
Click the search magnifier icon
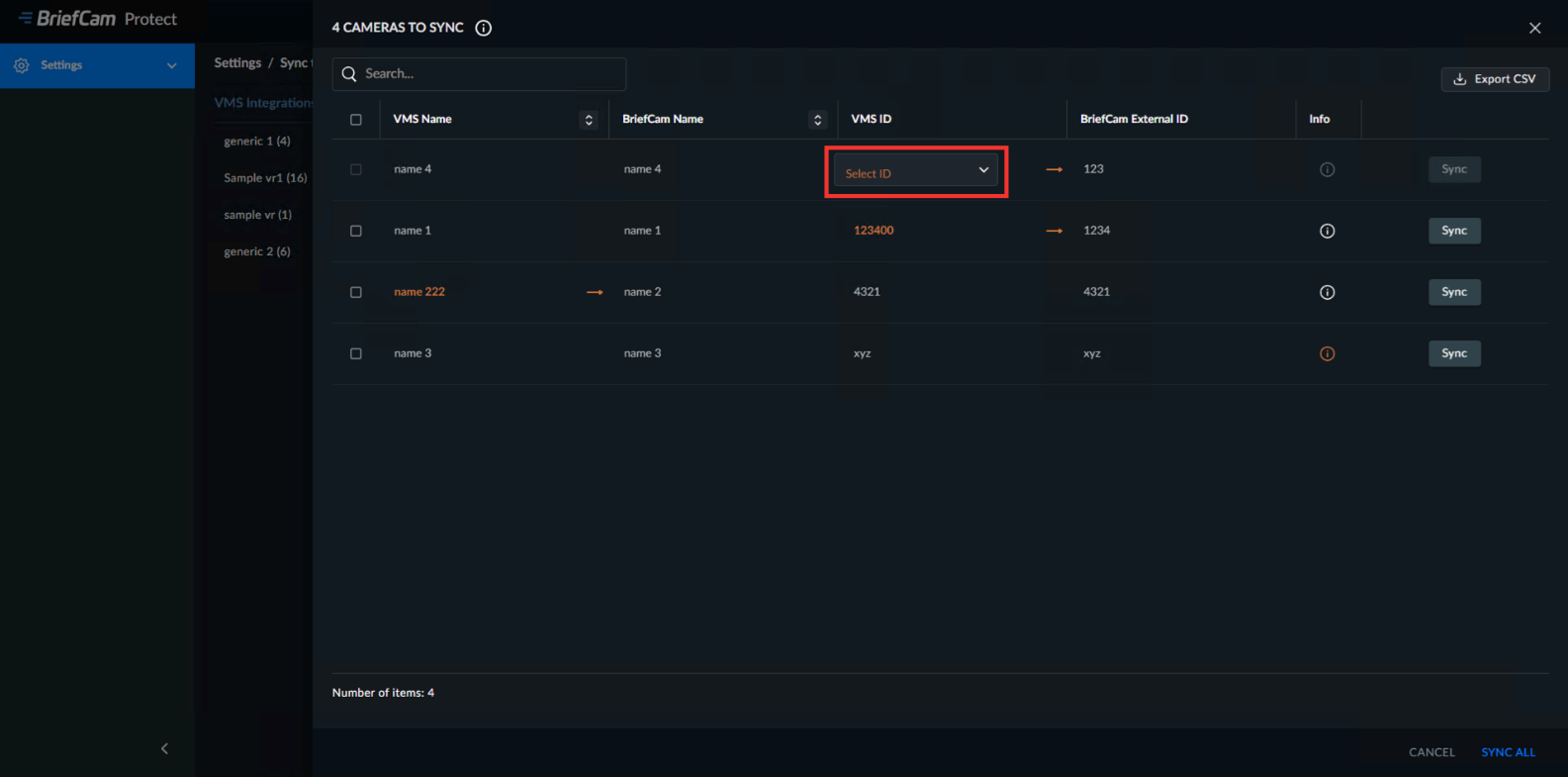(x=349, y=74)
